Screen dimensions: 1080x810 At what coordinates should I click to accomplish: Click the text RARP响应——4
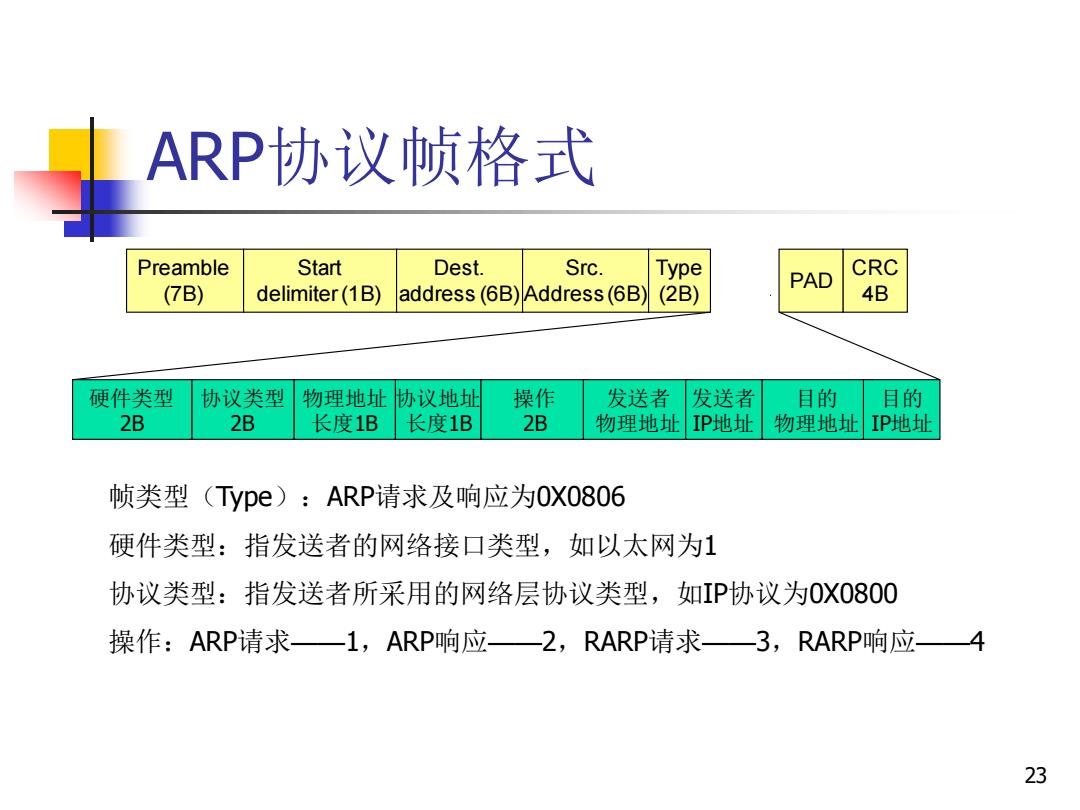click(x=891, y=641)
